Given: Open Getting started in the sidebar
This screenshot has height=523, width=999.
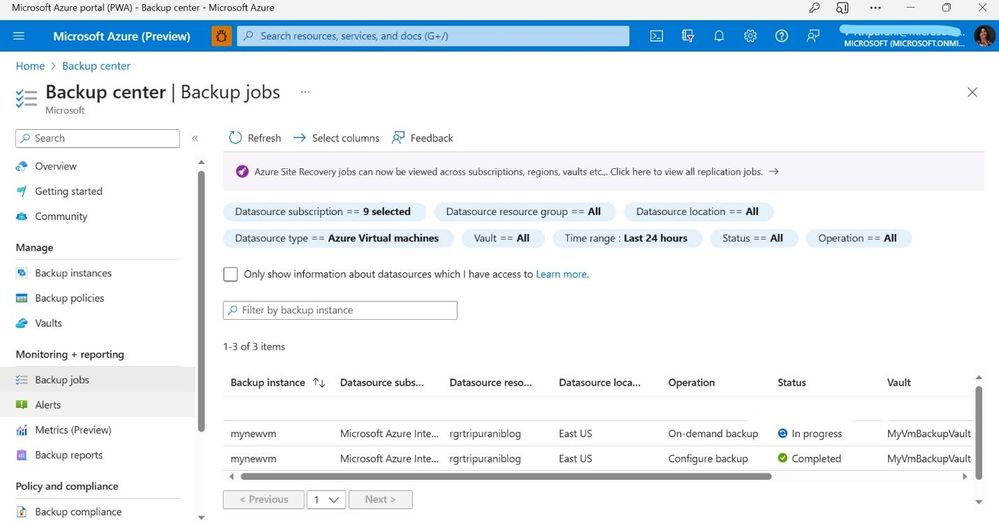Looking at the screenshot, I should click(68, 191).
